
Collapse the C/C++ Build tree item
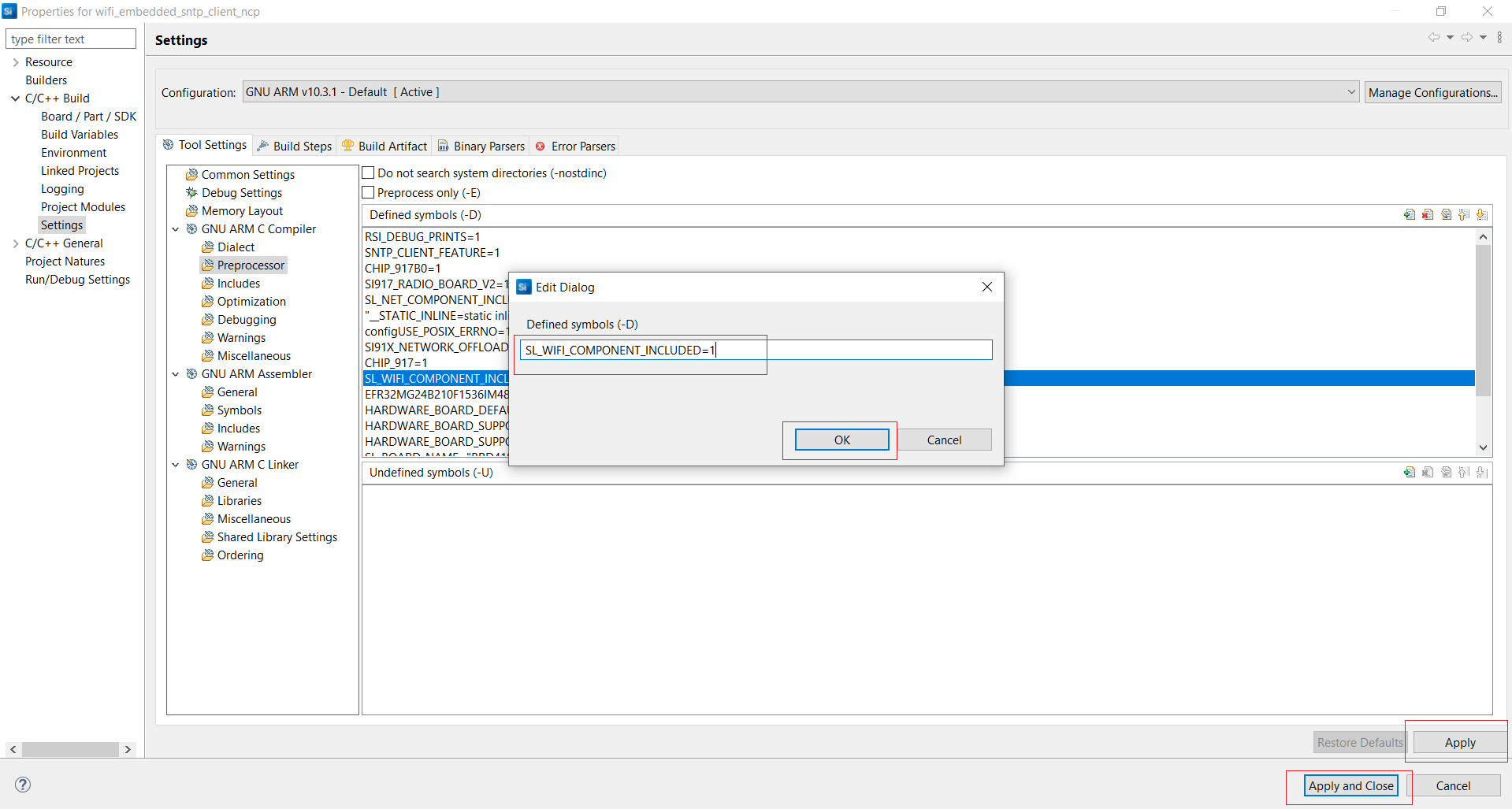tap(14, 98)
